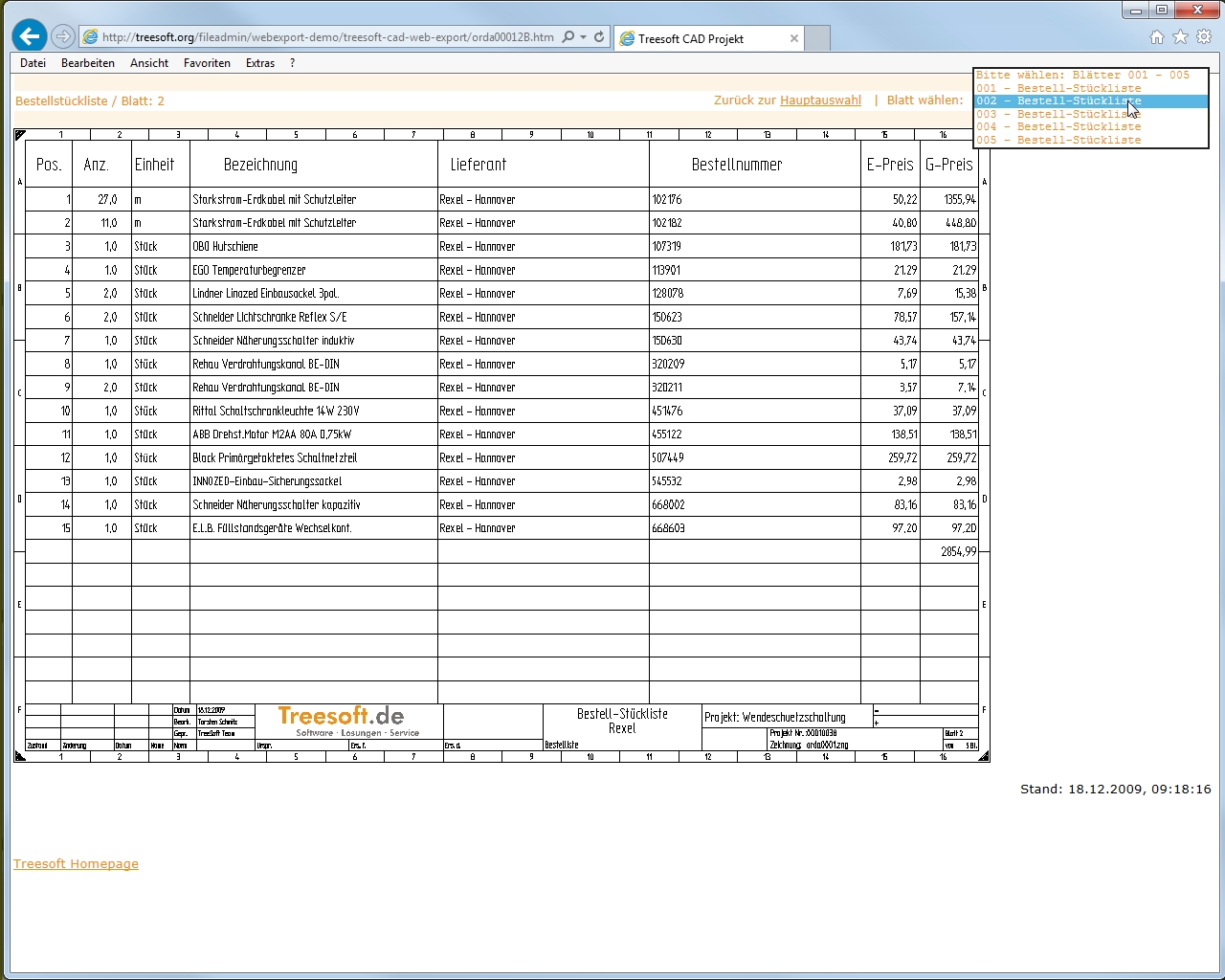The width and height of the screenshot is (1225, 980).
Task: Click the browser Forward arrow button
Action: tap(63, 36)
